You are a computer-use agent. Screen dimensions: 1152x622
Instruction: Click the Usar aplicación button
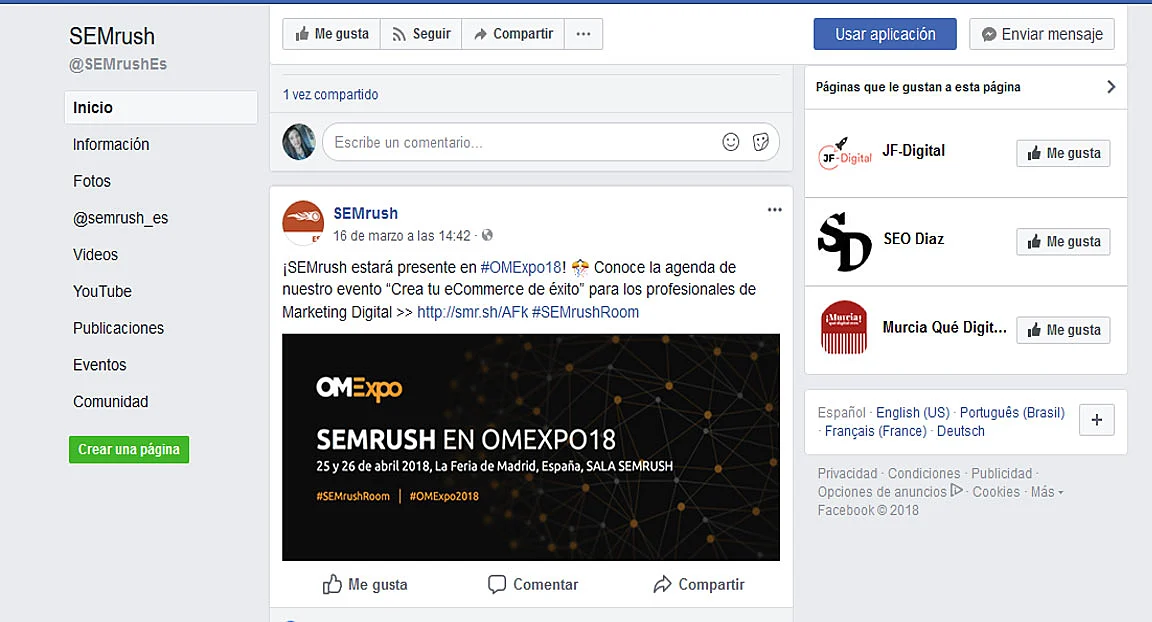pyautogui.click(x=885, y=34)
